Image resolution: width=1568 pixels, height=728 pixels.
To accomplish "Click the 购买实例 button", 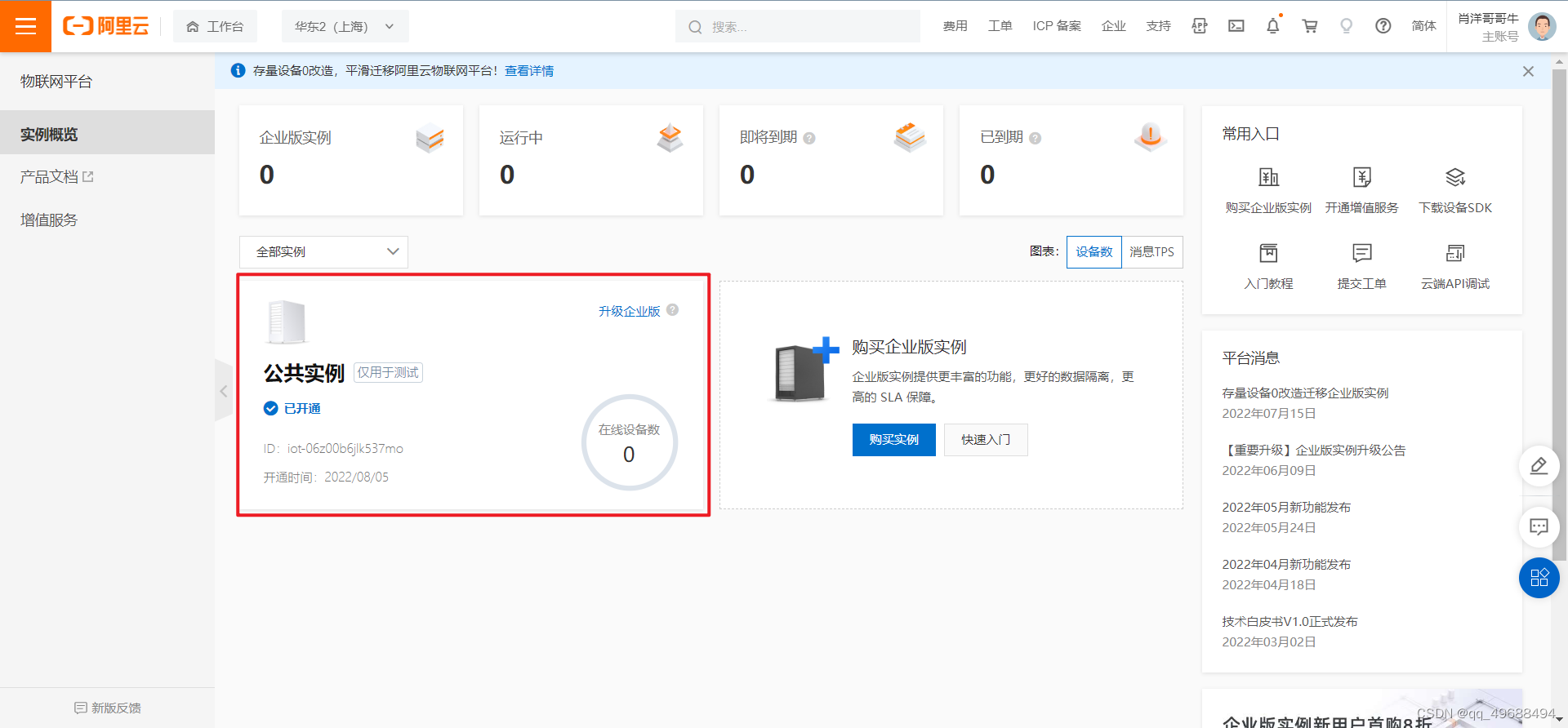I will pos(893,439).
